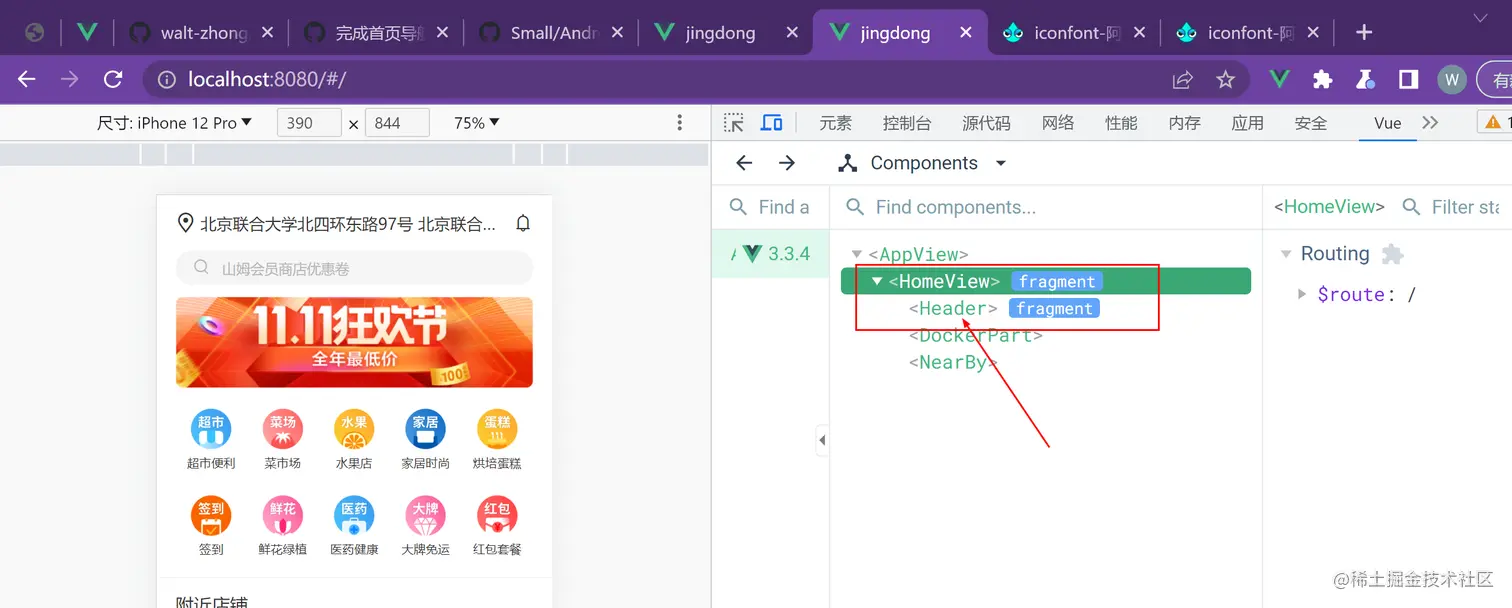
Task: Toggle the device emulation toolbar in DevTools
Action: point(771,122)
